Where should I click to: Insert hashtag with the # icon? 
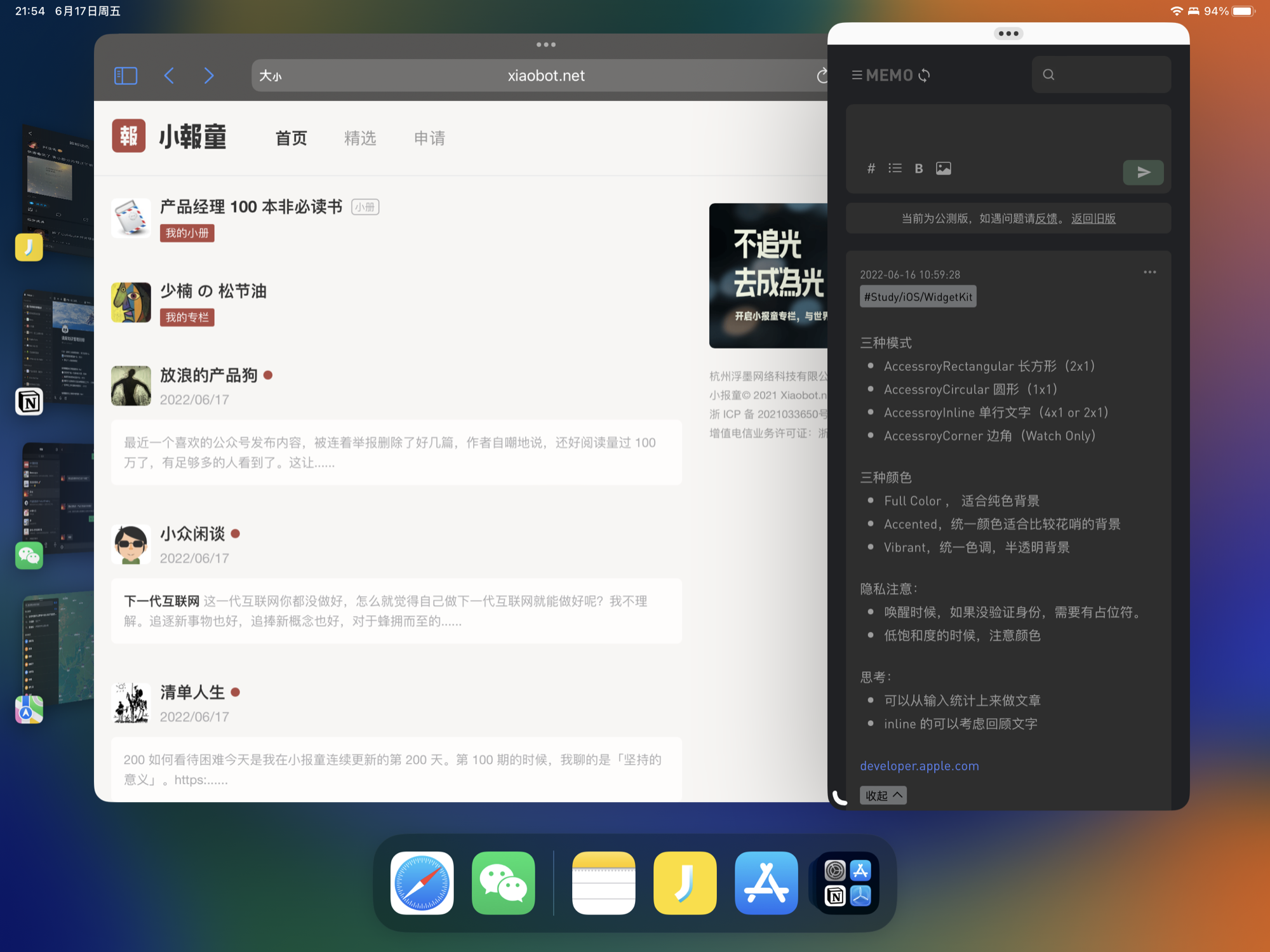pos(871,169)
